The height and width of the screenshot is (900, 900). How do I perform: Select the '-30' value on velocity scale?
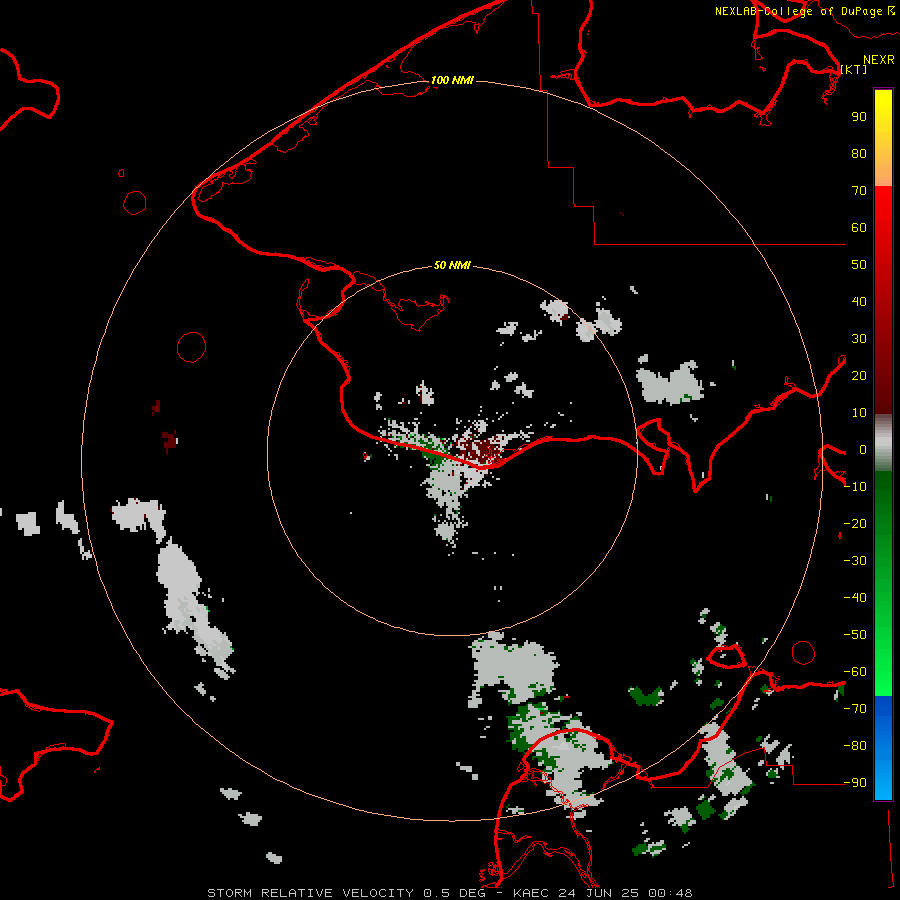point(855,561)
